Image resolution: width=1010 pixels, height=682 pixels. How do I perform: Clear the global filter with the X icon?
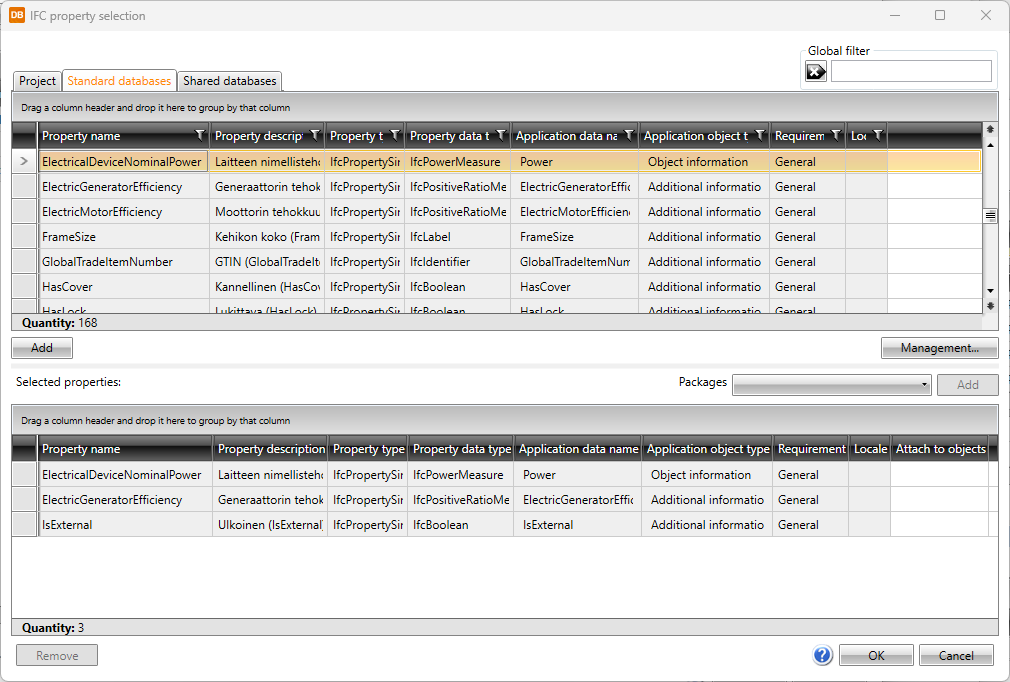[816, 71]
